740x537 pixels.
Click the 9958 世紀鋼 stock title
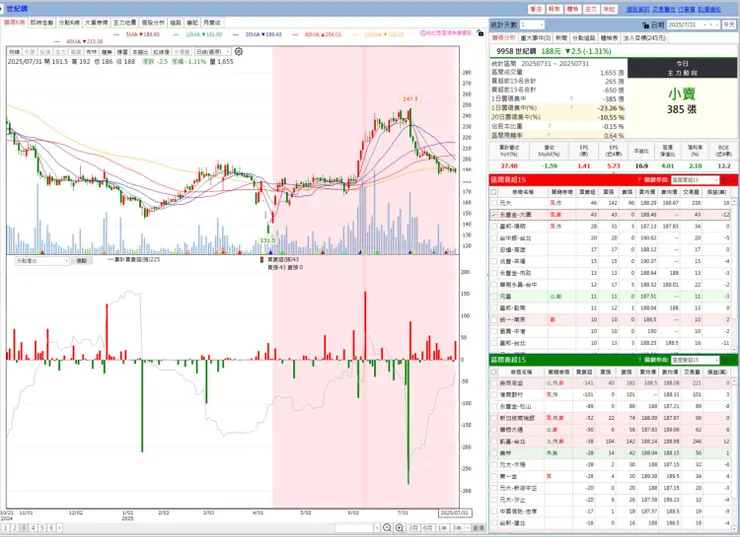click(x=516, y=51)
